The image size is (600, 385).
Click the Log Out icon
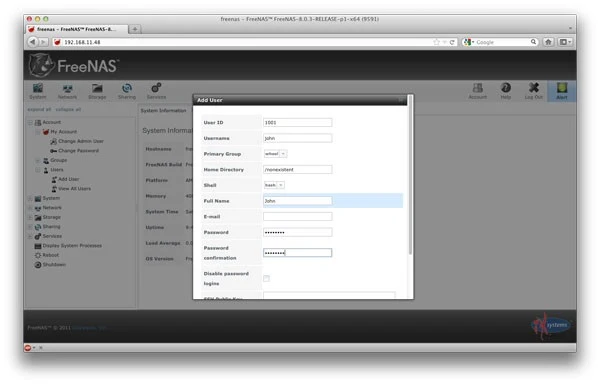[533, 91]
